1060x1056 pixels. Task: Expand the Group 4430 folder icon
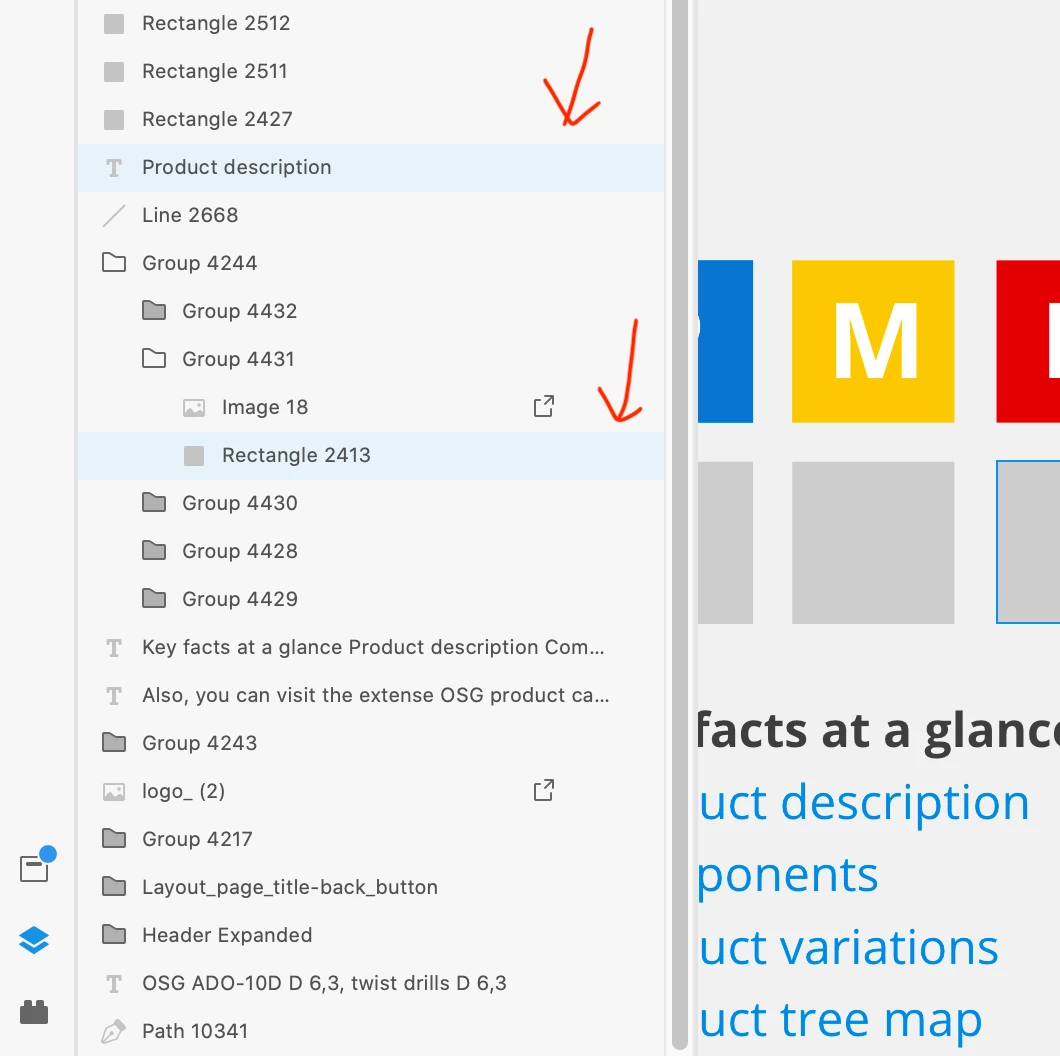click(154, 502)
